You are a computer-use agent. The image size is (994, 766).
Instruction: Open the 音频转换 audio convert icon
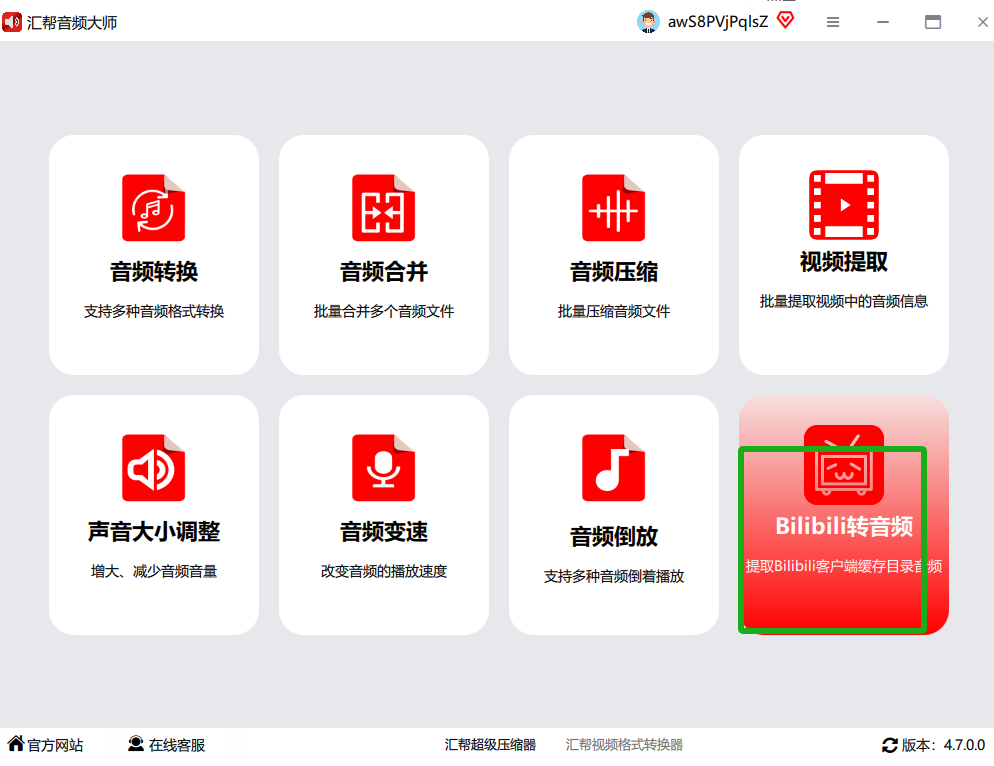point(153,208)
